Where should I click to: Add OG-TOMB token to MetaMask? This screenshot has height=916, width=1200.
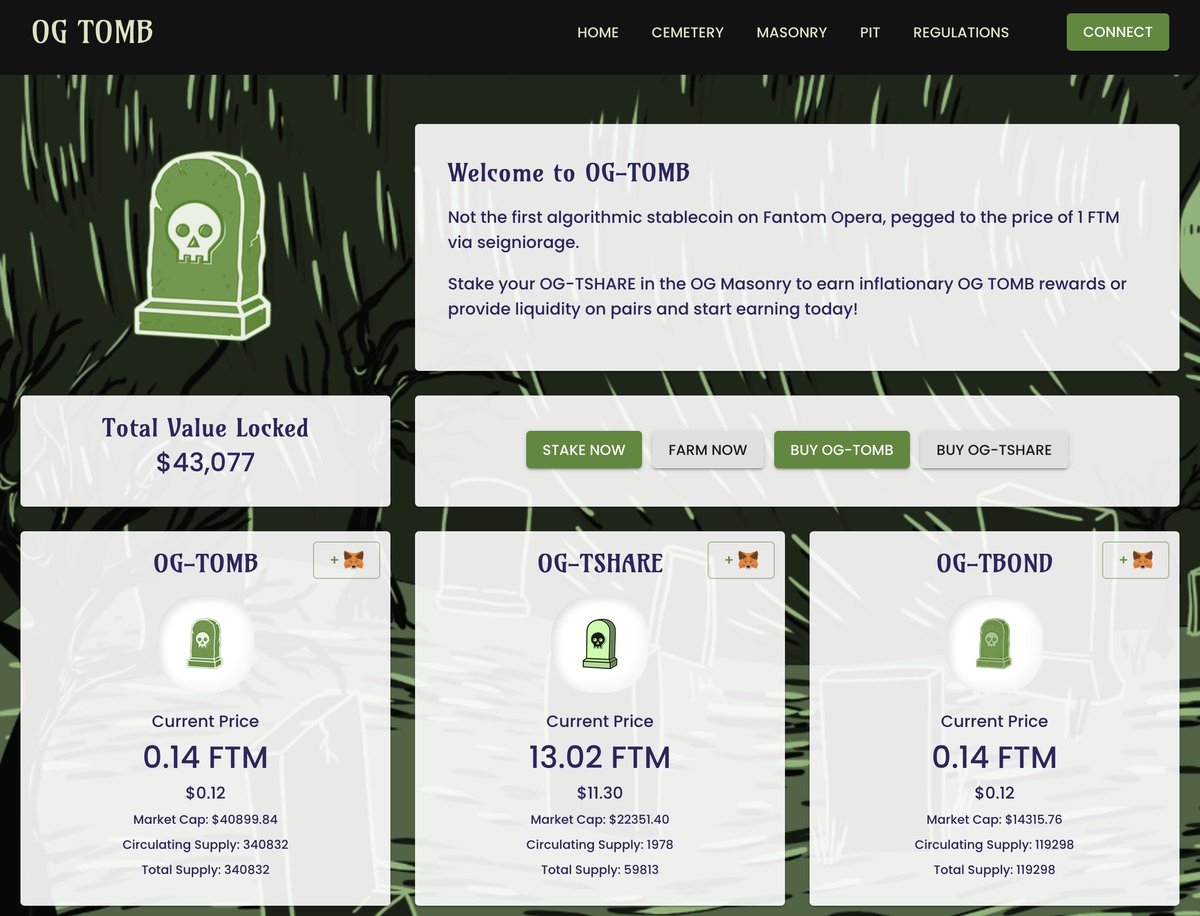pyautogui.click(x=346, y=560)
